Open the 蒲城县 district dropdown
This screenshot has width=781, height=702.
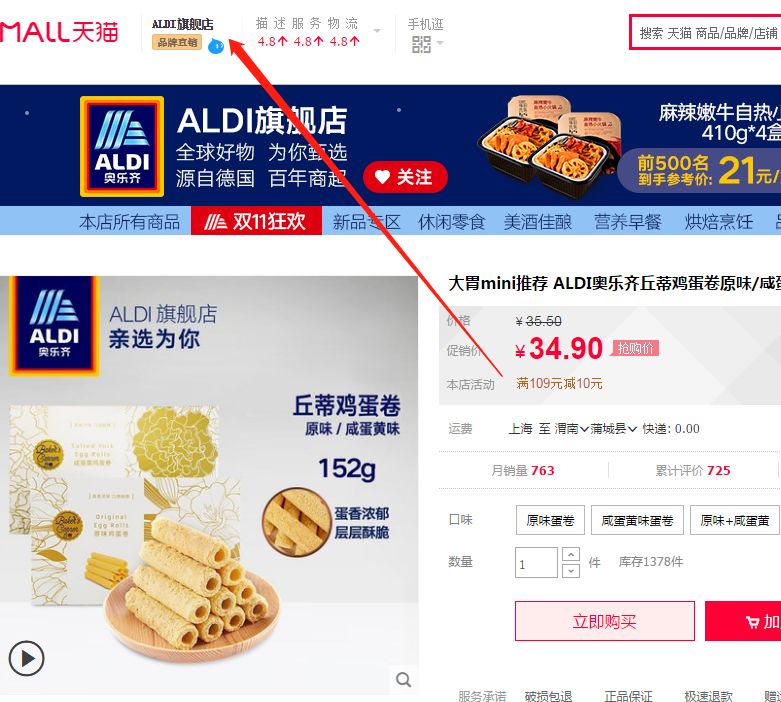(x=614, y=428)
